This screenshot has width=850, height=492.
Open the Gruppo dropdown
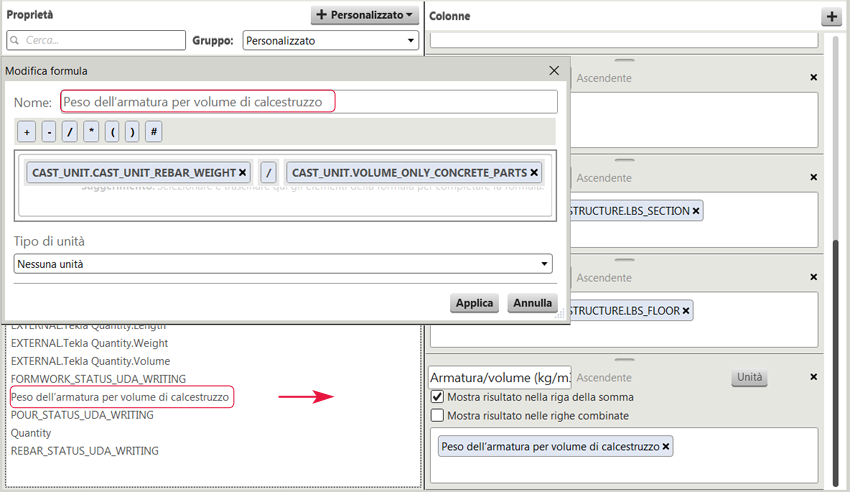[331, 41]
